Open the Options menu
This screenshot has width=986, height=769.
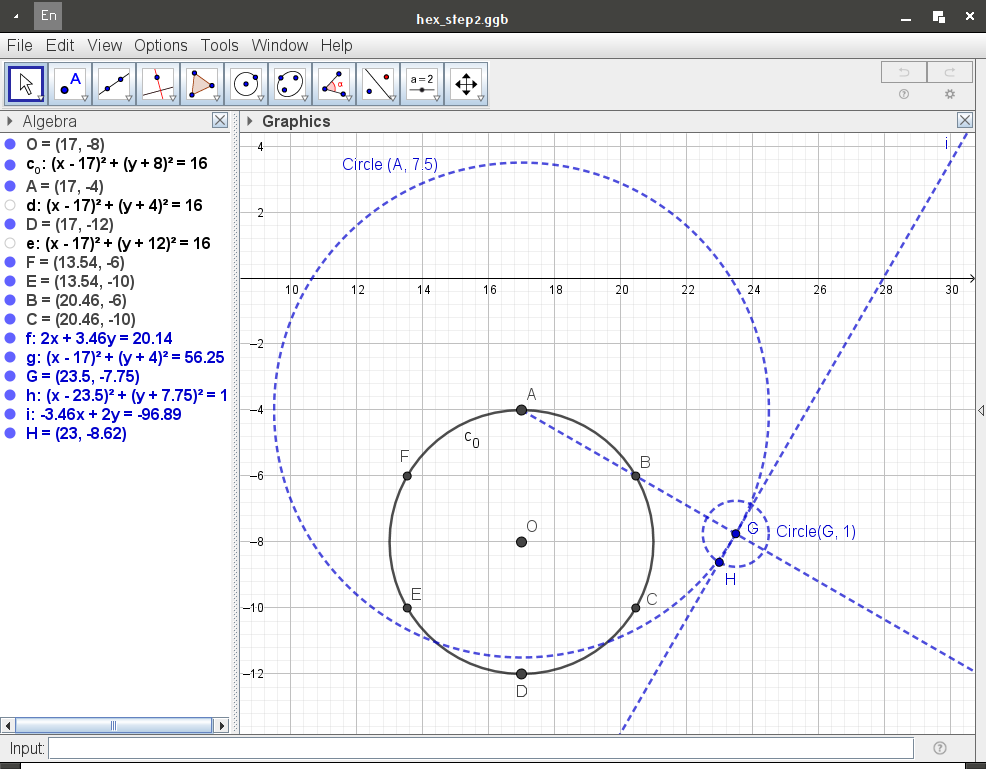(160, 45)
